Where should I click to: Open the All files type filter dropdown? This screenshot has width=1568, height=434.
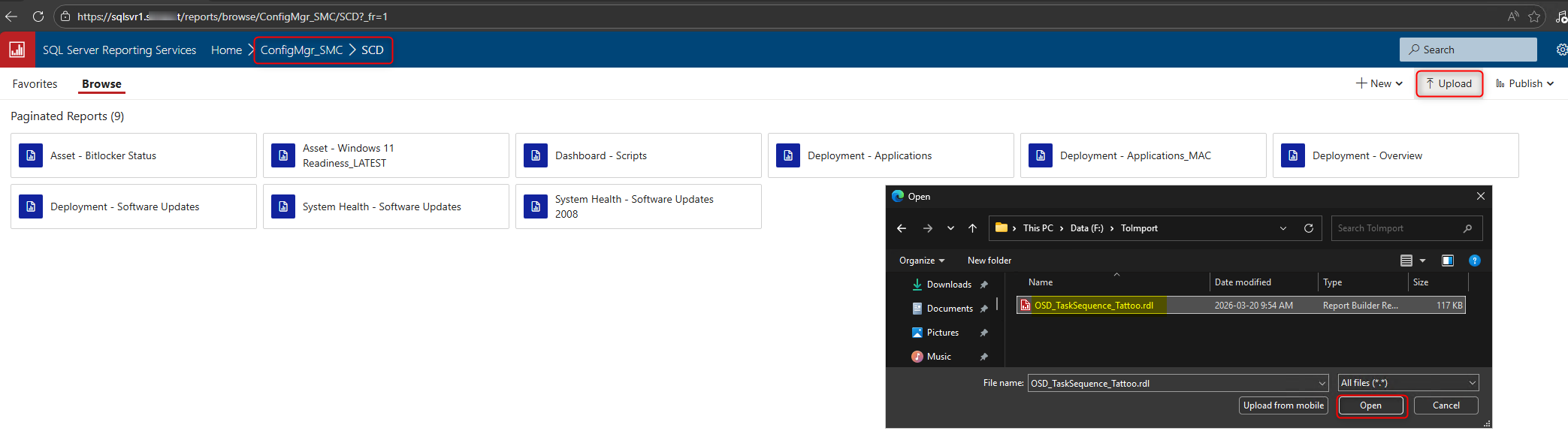tap(1407, 383)
